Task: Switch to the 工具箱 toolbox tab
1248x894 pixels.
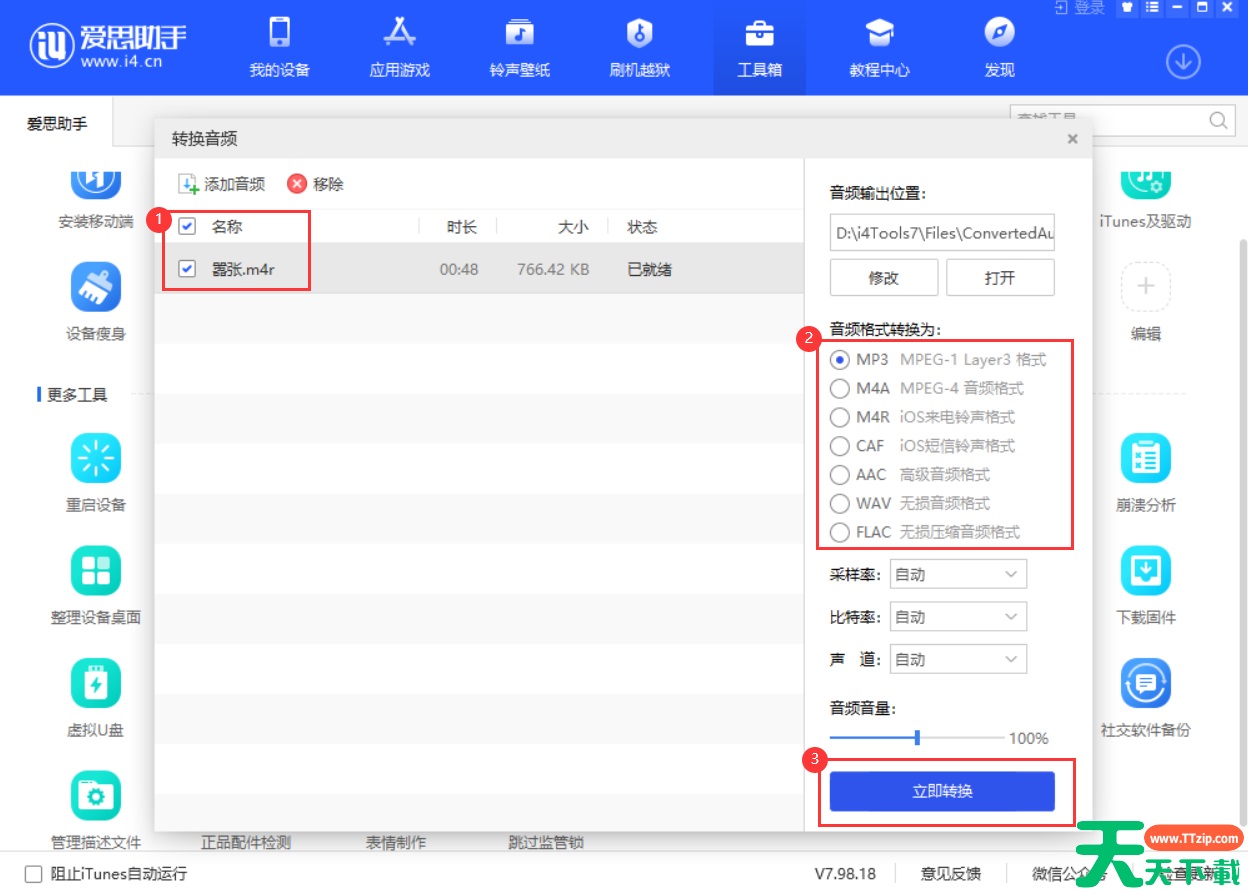Action: [759, 47]
